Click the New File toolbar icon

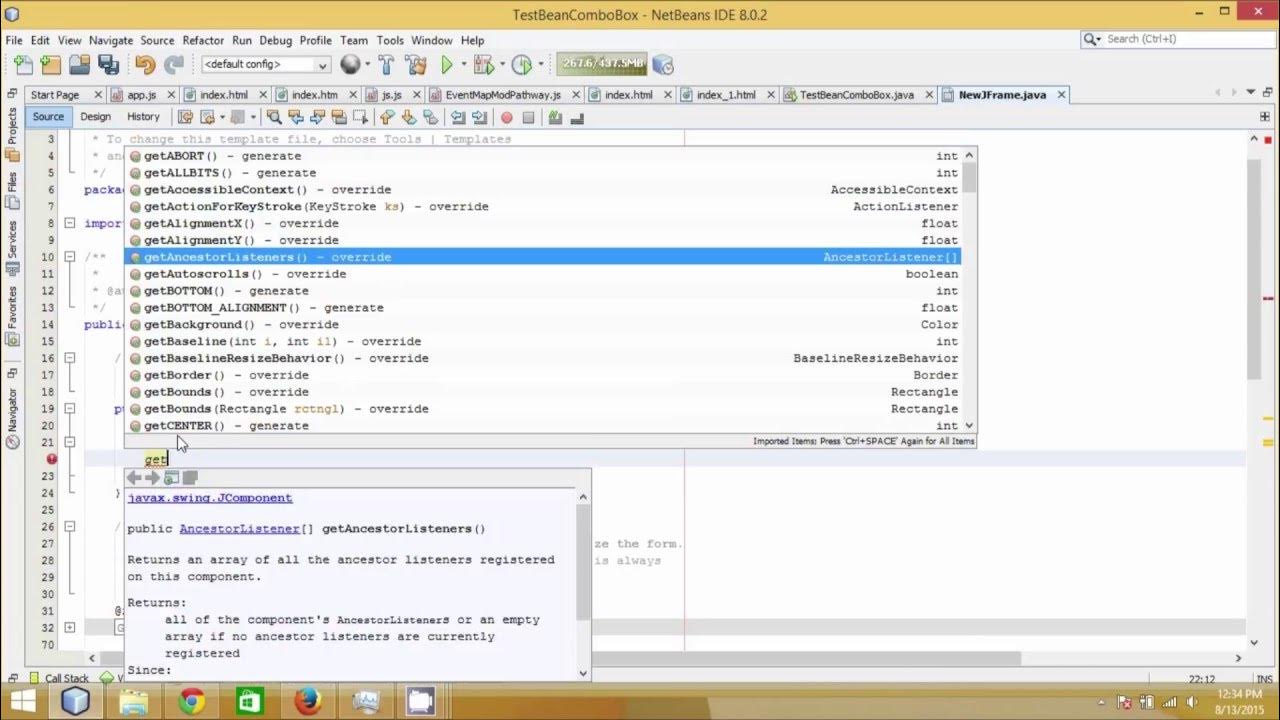(23, 65)
